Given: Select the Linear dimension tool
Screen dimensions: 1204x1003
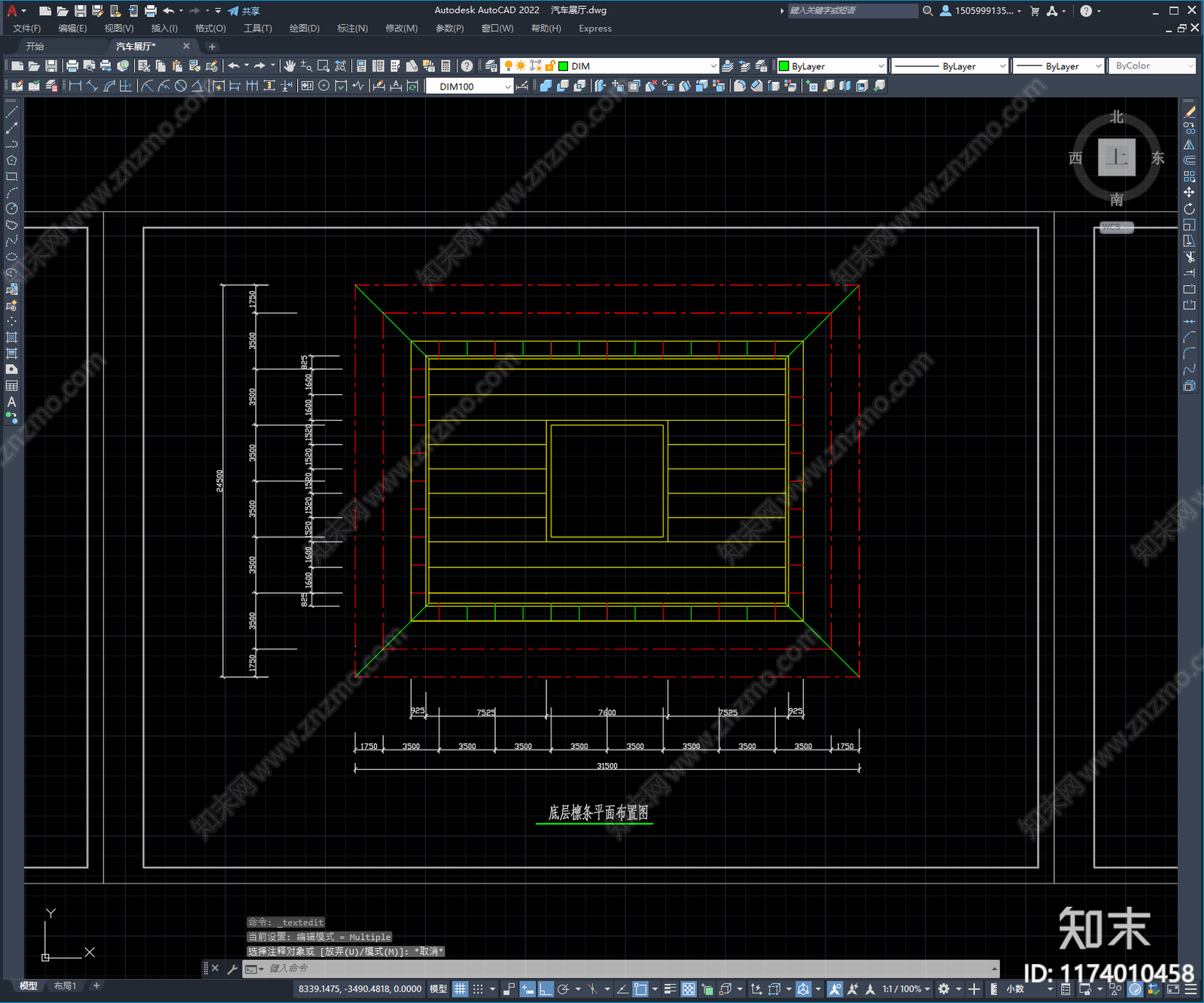Looking at the screenshot, I should [x=75, y=86].
